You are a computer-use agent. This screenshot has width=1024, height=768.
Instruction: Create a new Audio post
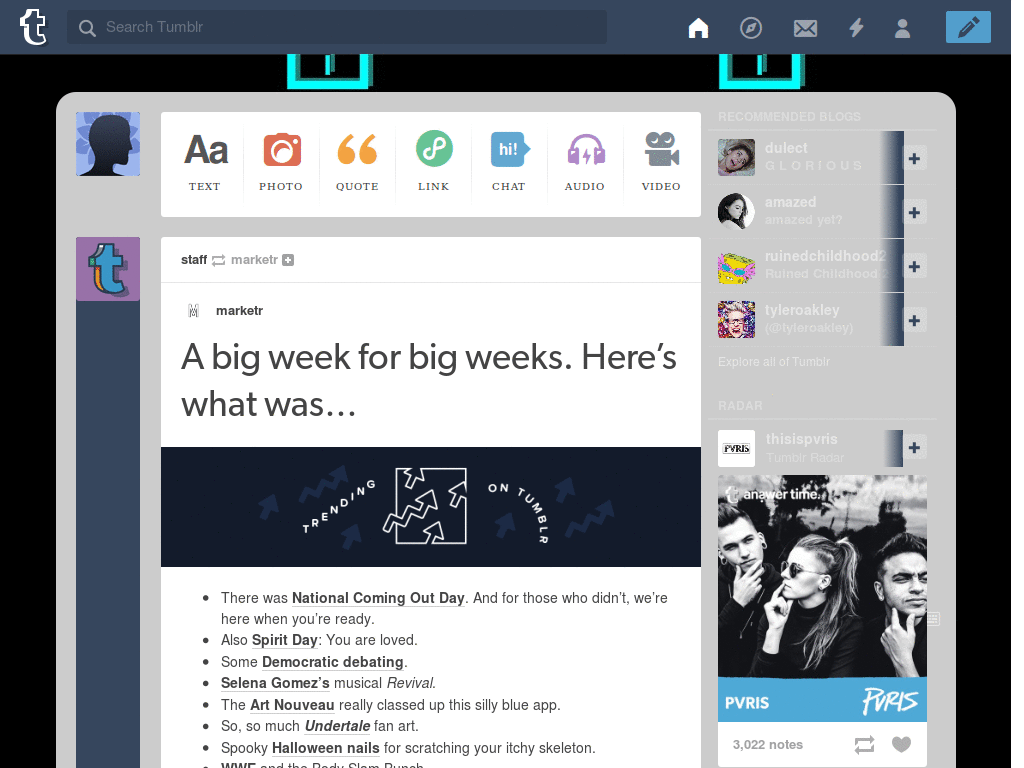tap(585, 162)
